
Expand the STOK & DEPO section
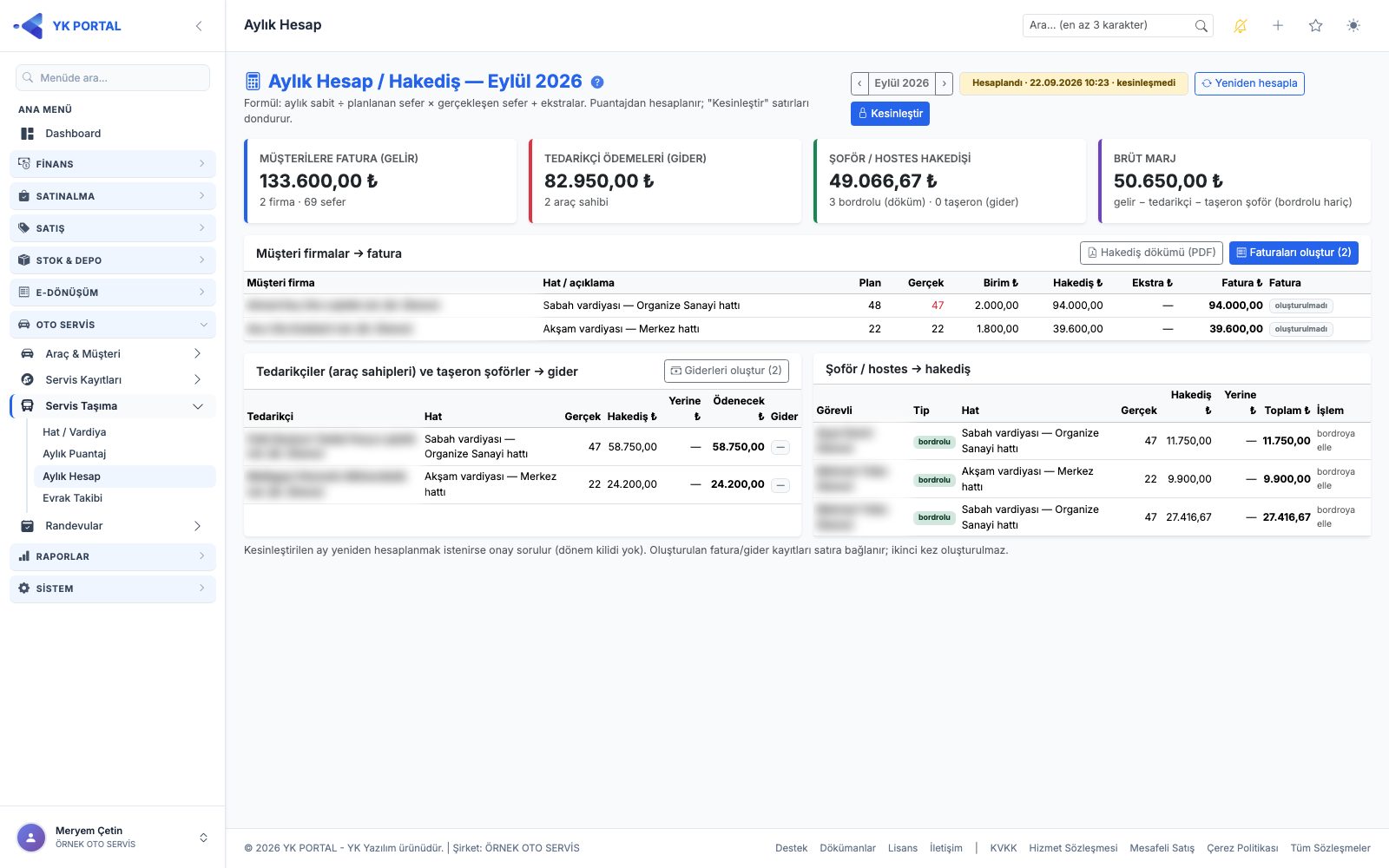113,260
